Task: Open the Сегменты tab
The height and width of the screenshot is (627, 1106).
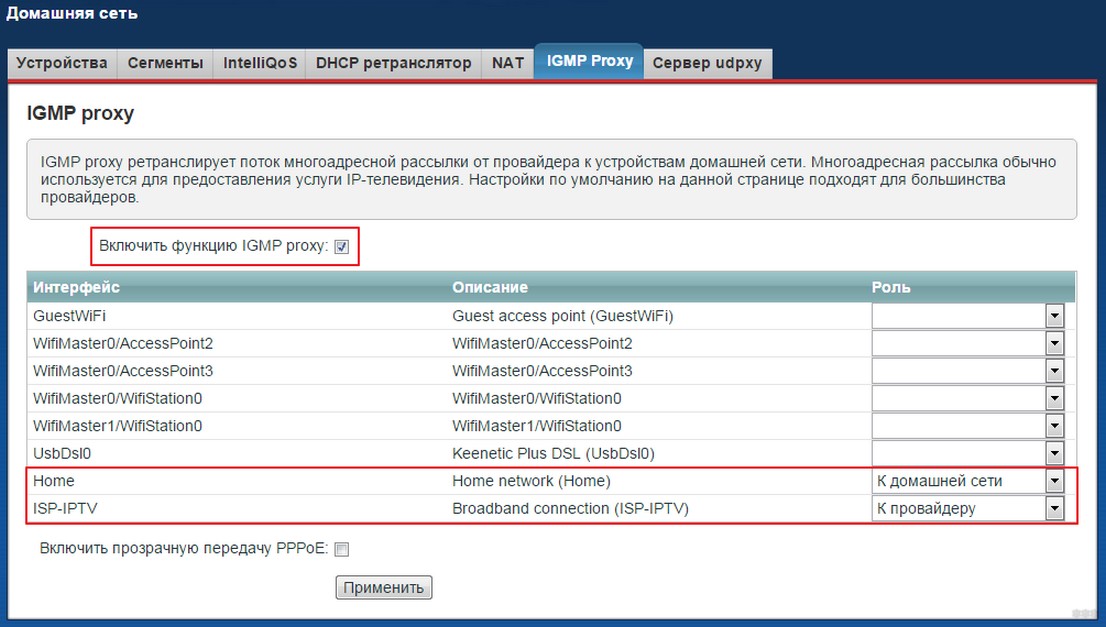Action: pyautogui.click(x=165, y=63)
